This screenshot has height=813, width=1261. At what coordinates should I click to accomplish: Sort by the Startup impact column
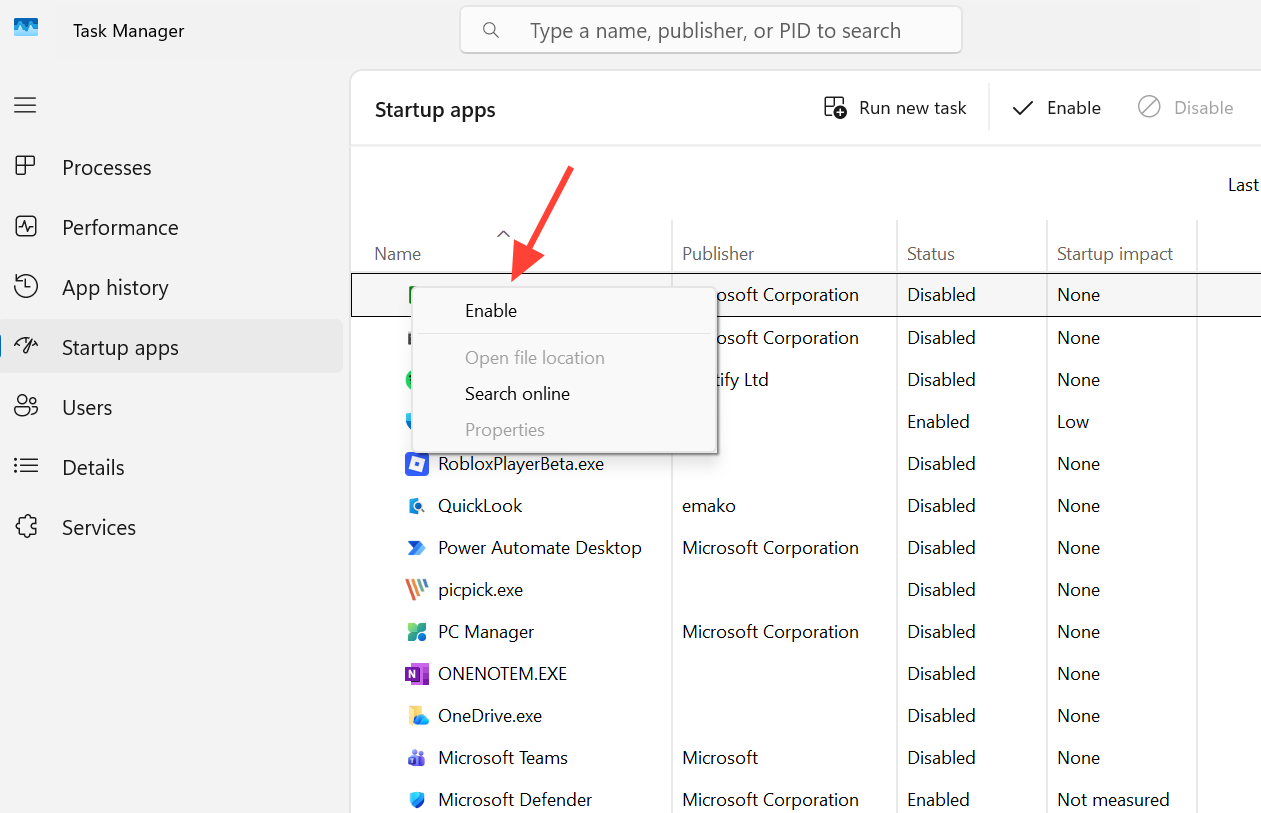pyautogui.click(x=1115, y=254)
